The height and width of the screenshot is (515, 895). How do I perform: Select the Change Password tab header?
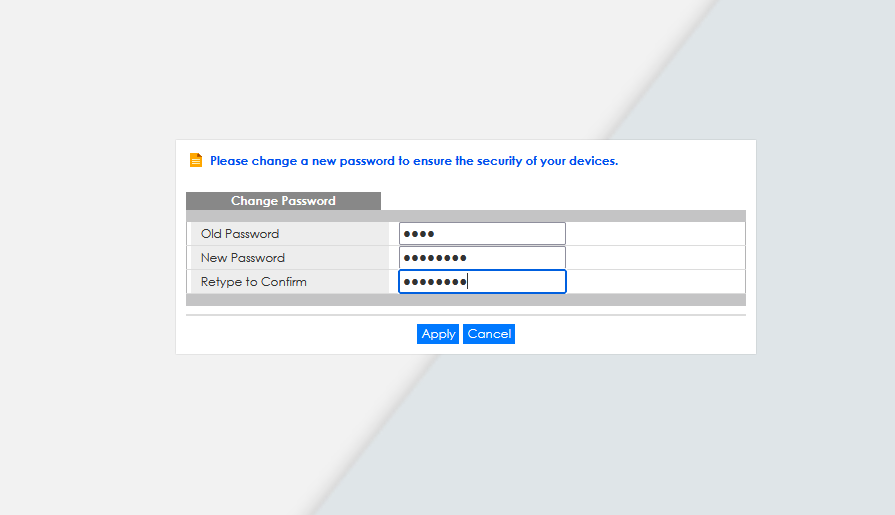tap(283, 201)
